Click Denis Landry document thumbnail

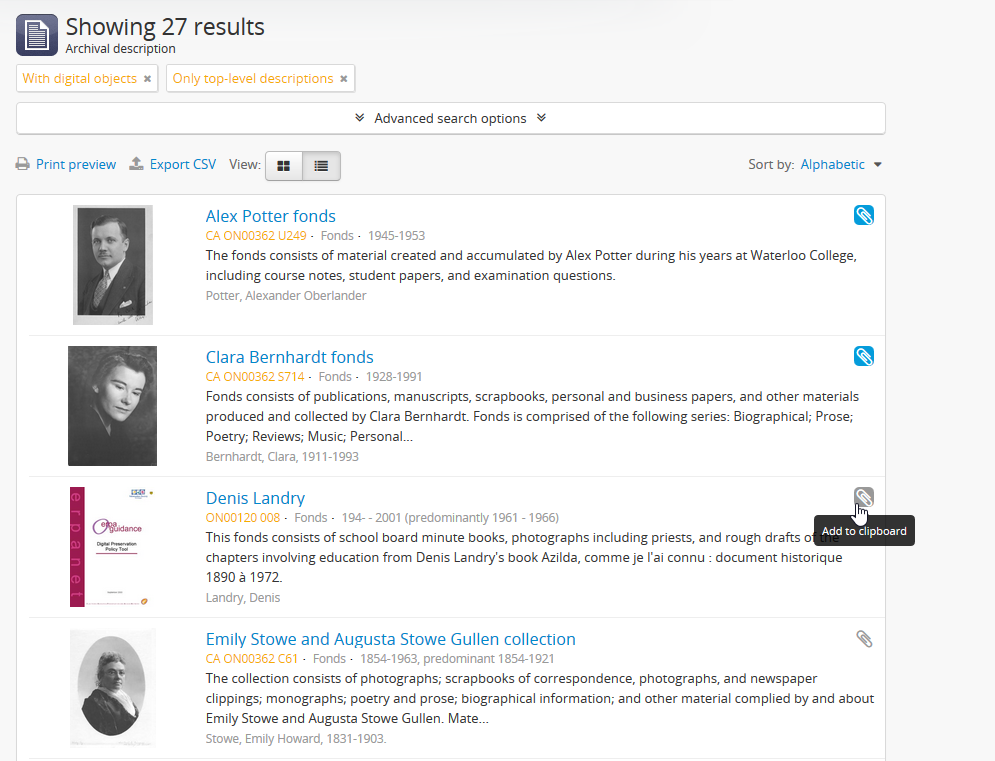(x=112, y=547)
